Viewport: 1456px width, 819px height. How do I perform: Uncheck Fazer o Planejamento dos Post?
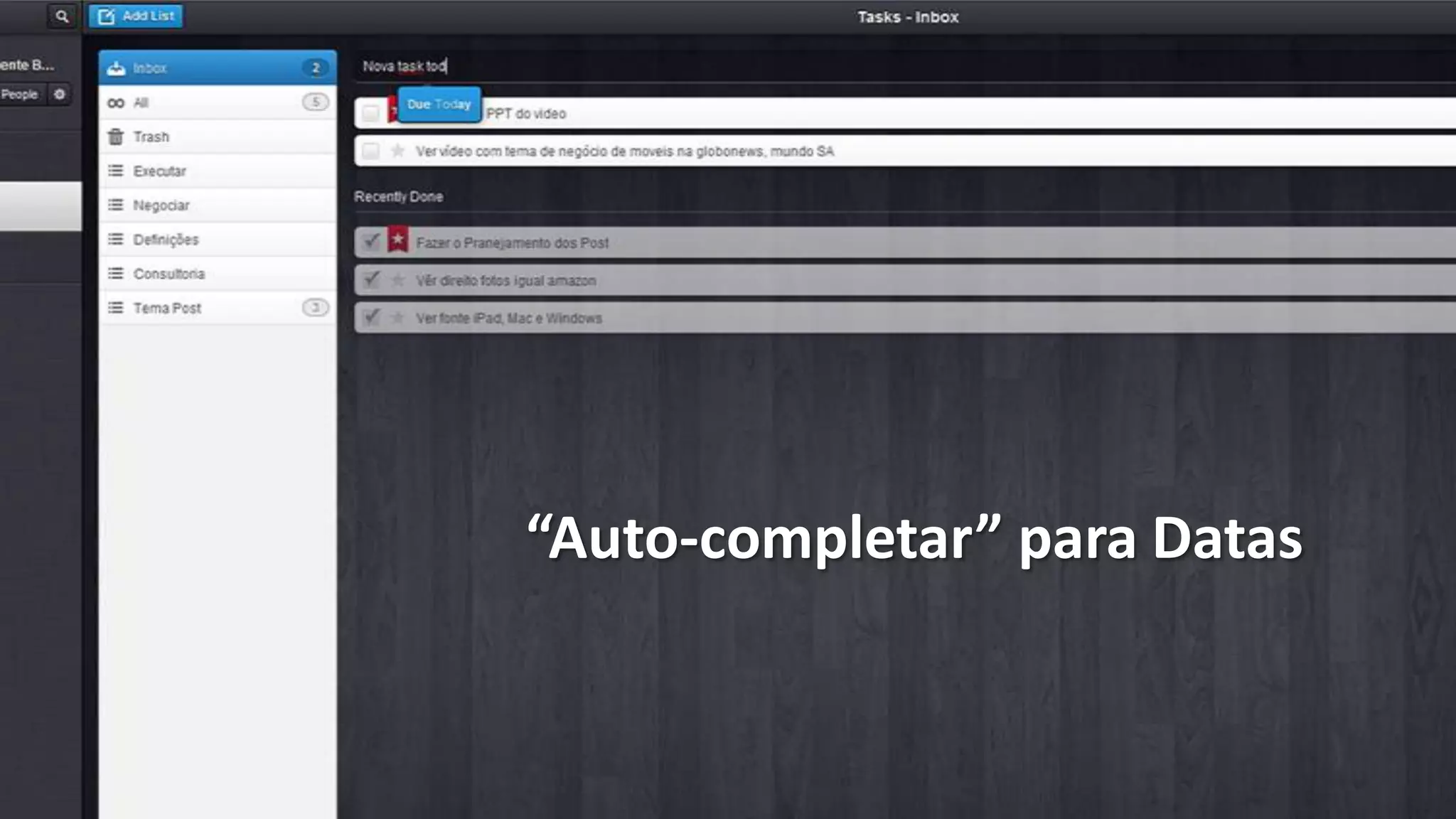point(370,242)
